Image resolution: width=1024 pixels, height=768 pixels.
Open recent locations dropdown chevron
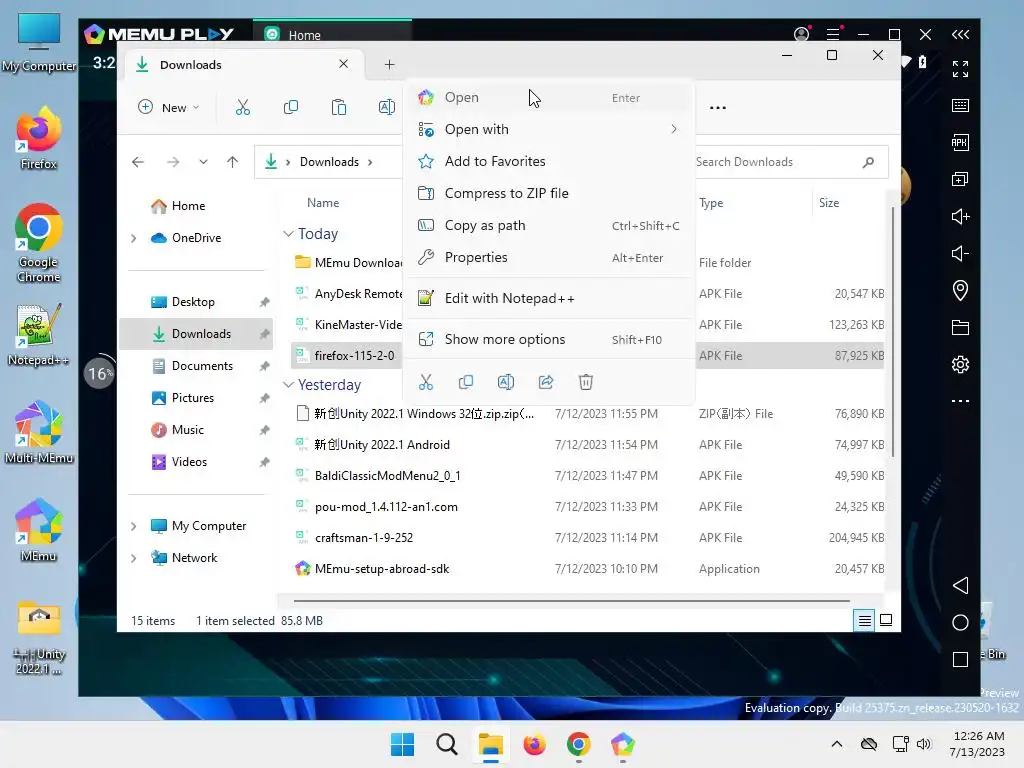pyautogui.click(x=203, y=162)
